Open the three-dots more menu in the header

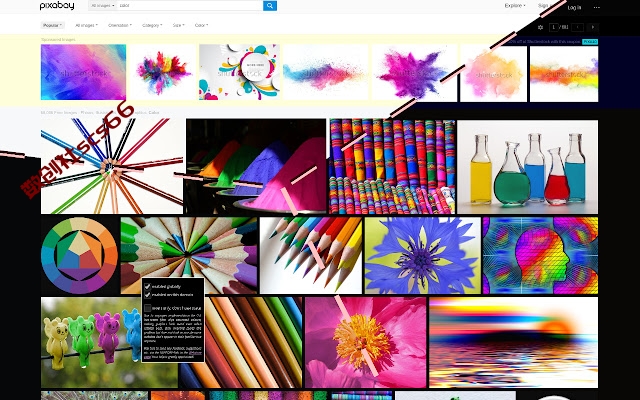click(x=596, y=7)
